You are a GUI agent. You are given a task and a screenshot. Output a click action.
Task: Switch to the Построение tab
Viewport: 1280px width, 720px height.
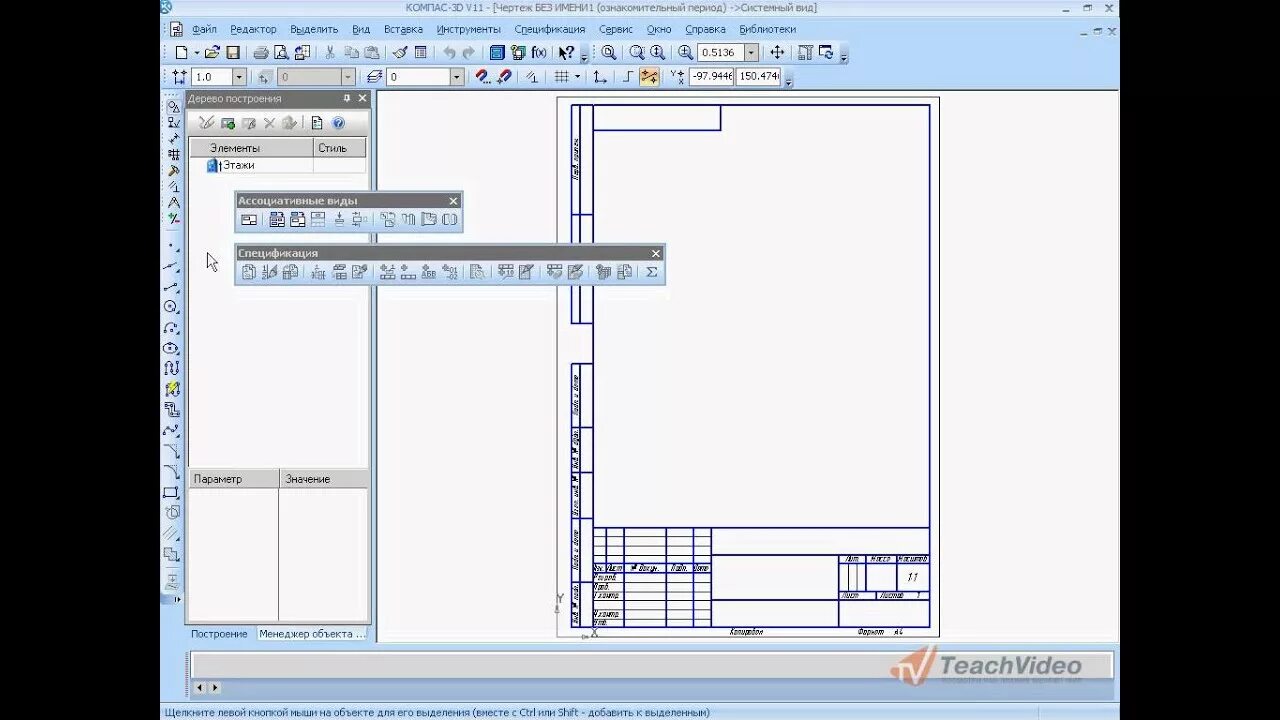pyautogui.click(x=219, y=634)
